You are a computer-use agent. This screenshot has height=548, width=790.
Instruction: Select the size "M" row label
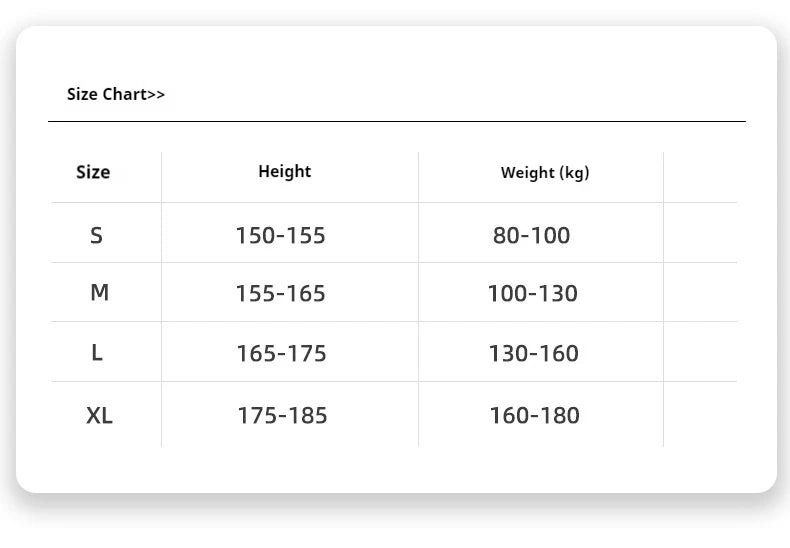pyautogui.click(x=99, y=293)
